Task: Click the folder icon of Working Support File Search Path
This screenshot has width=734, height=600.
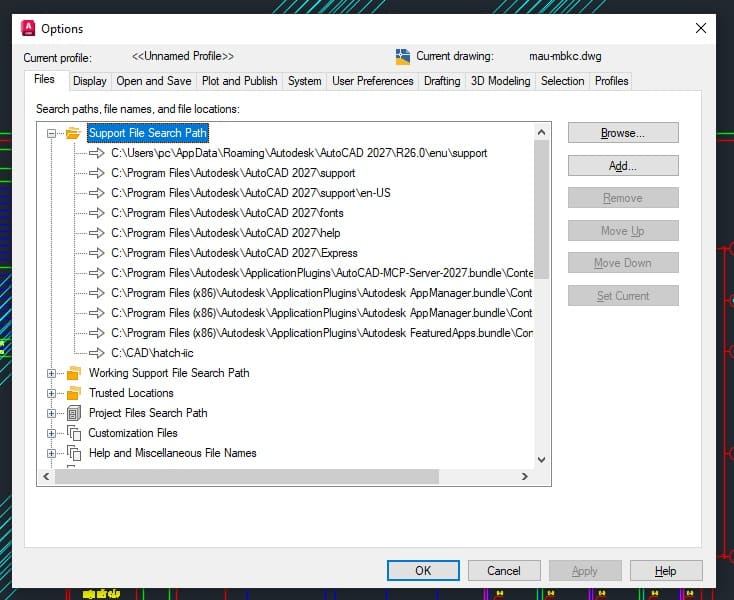Action: (x=73, y=373)
